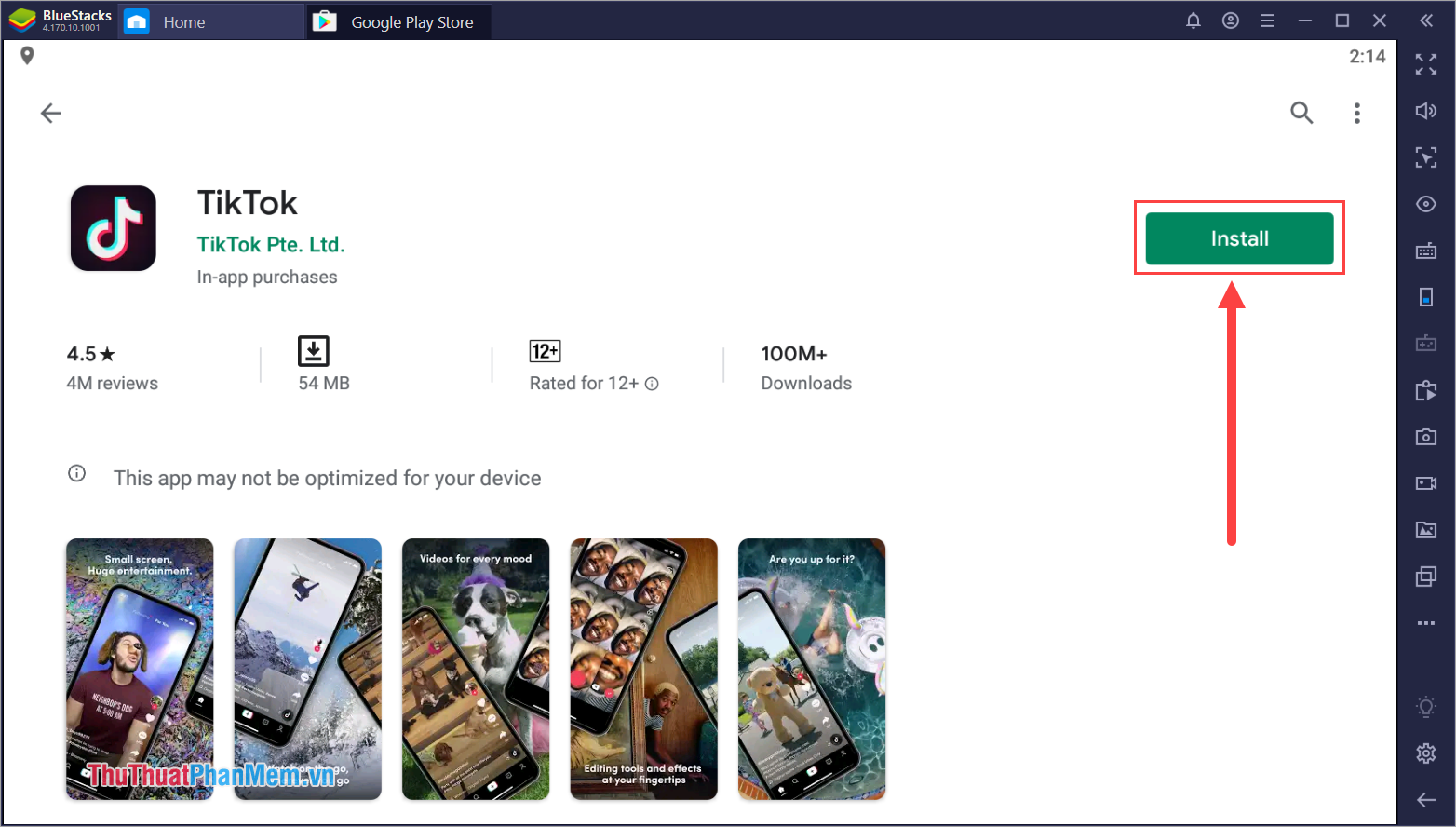Click the Rated for 12+ info icon
This screenshot has height=827, width=1456.
point(652,384)
